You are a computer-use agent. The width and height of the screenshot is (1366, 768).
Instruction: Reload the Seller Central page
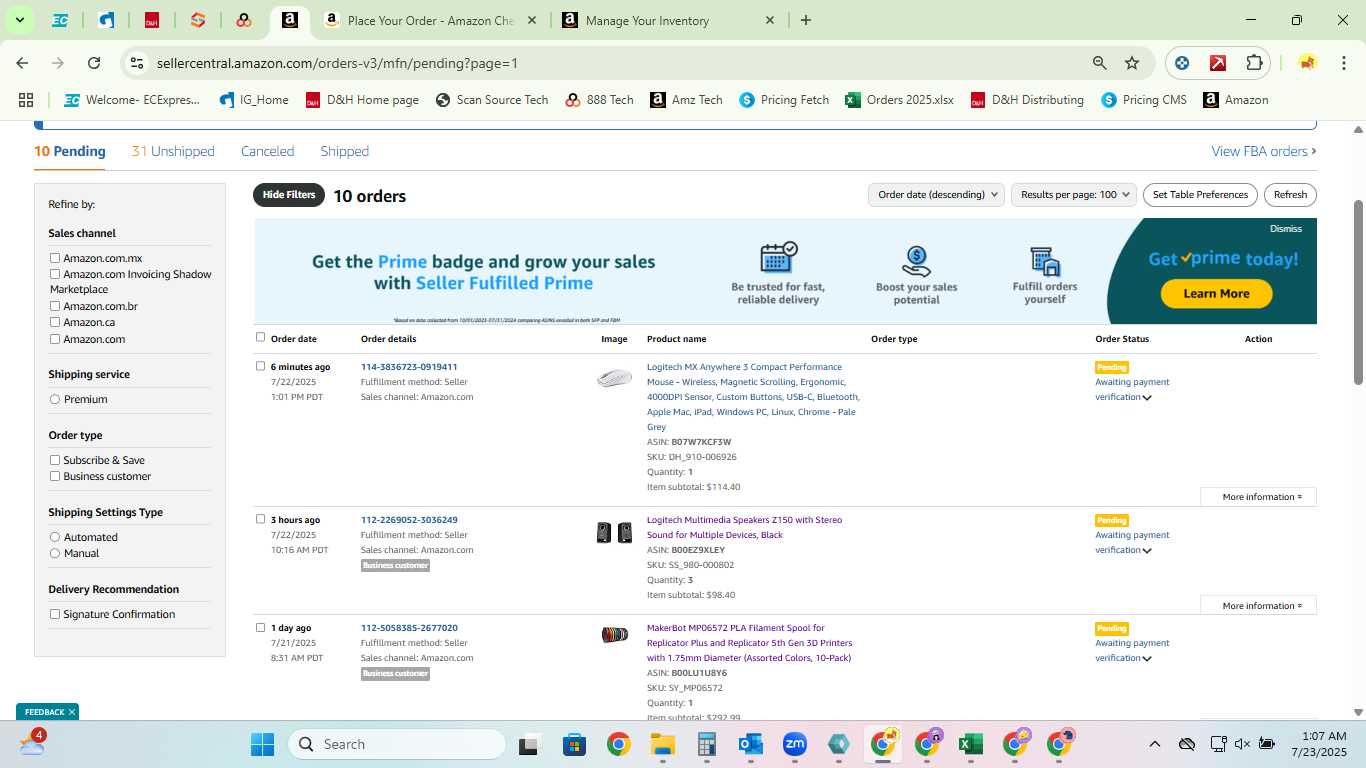94,63
